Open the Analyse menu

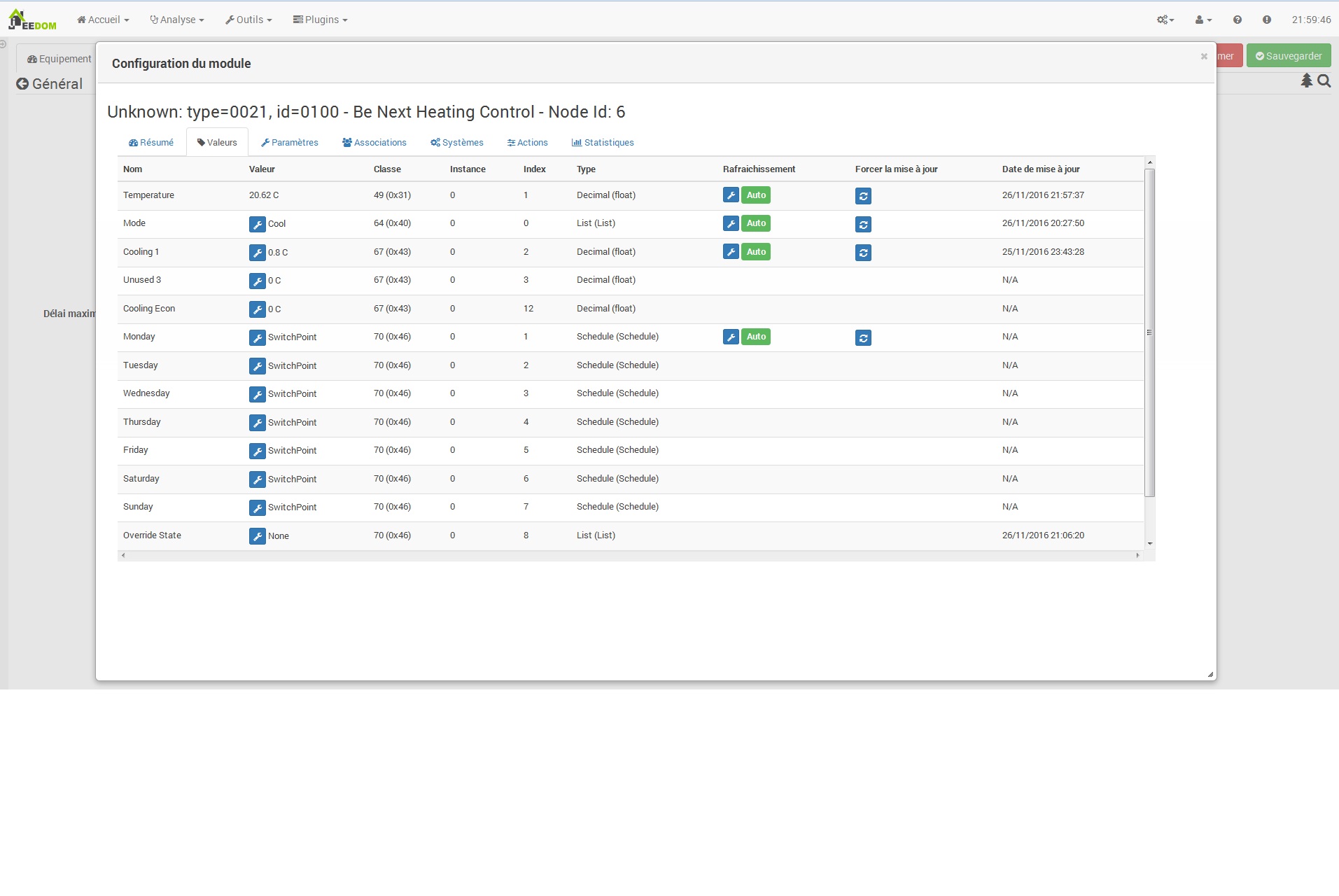(177, 20)
